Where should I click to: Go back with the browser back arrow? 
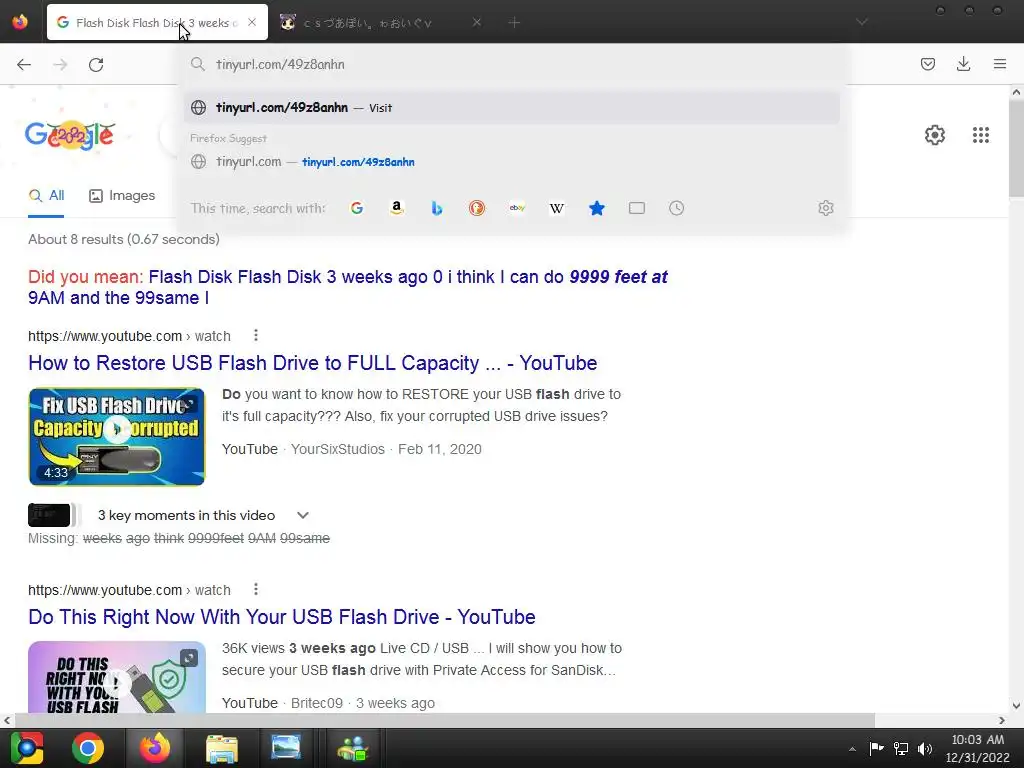tap(24, 64)
